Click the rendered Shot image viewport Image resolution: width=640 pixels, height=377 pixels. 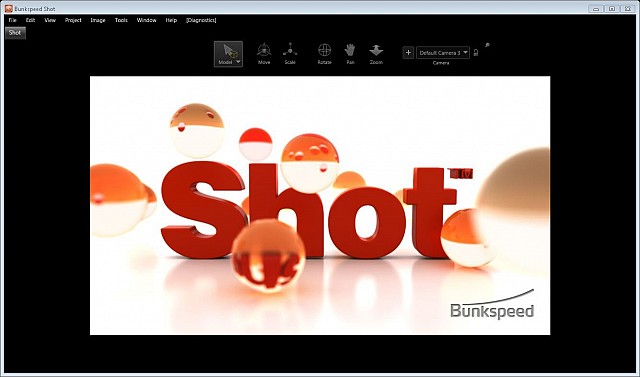[x=320, y=205]
